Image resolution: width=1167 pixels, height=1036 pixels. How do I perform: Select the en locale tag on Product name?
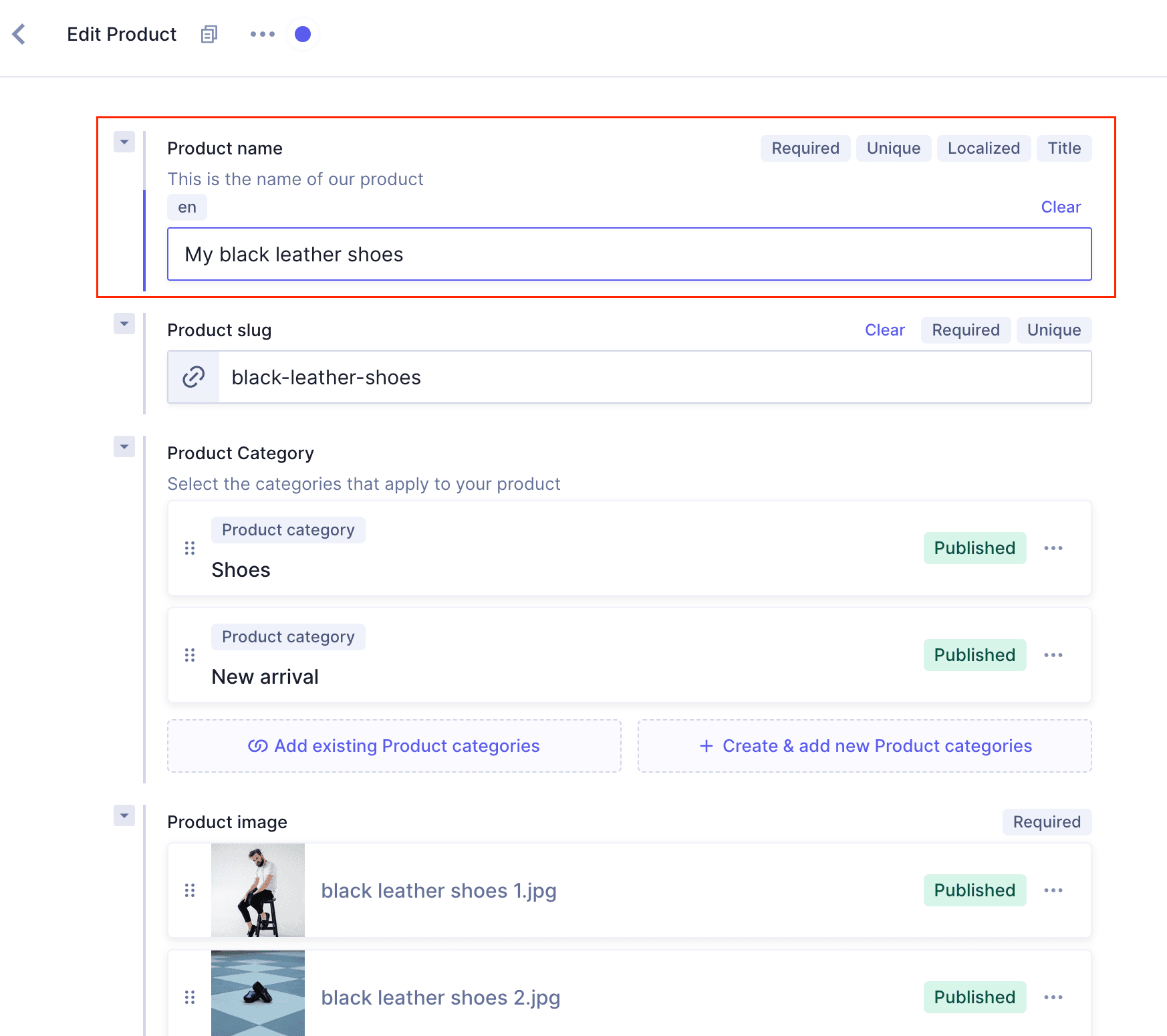click(x=186, y=207)
